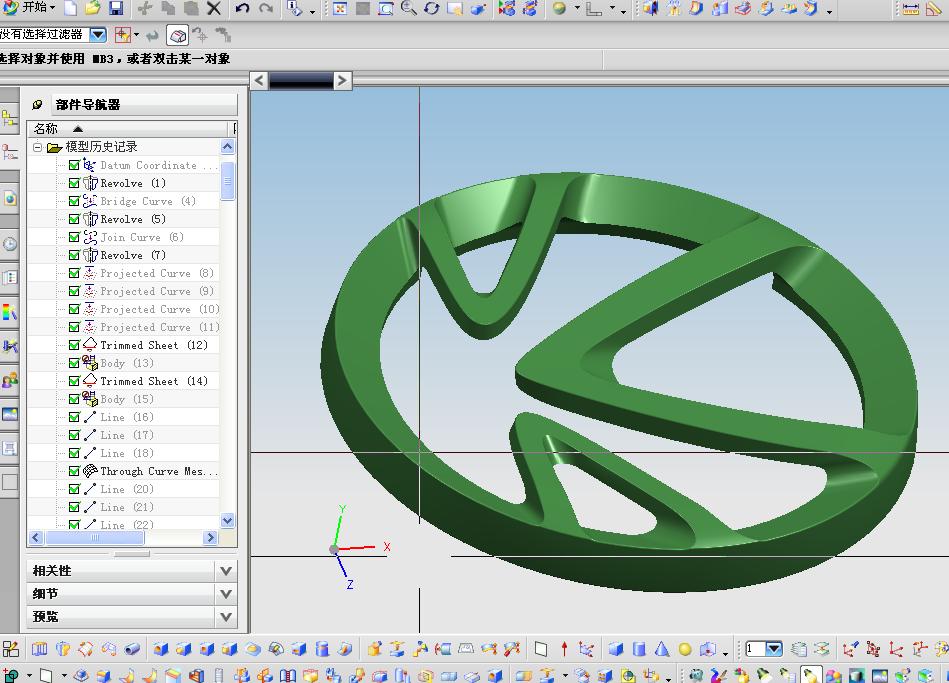This screenshot has height=683, width=949.
Task: Expand the 相关性 section
Action: coord(226,570)
